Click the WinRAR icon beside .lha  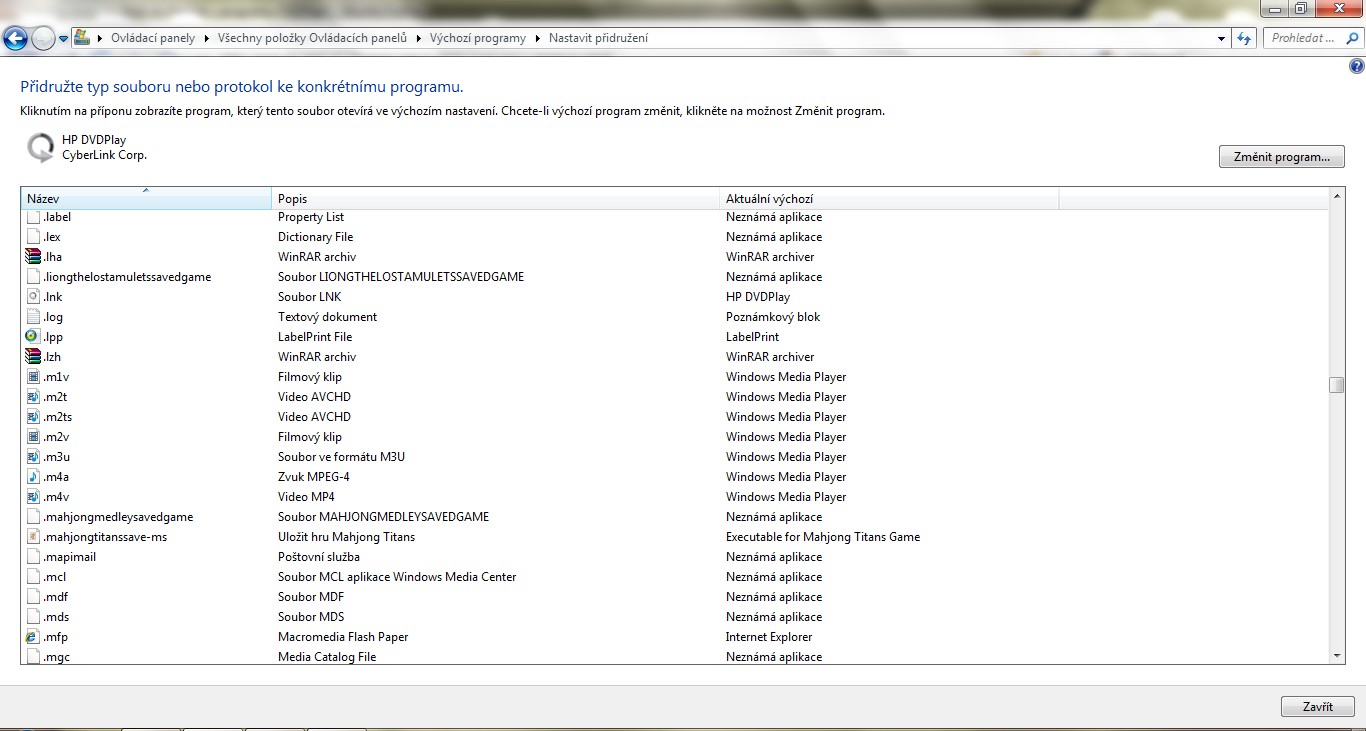(32, 257)
